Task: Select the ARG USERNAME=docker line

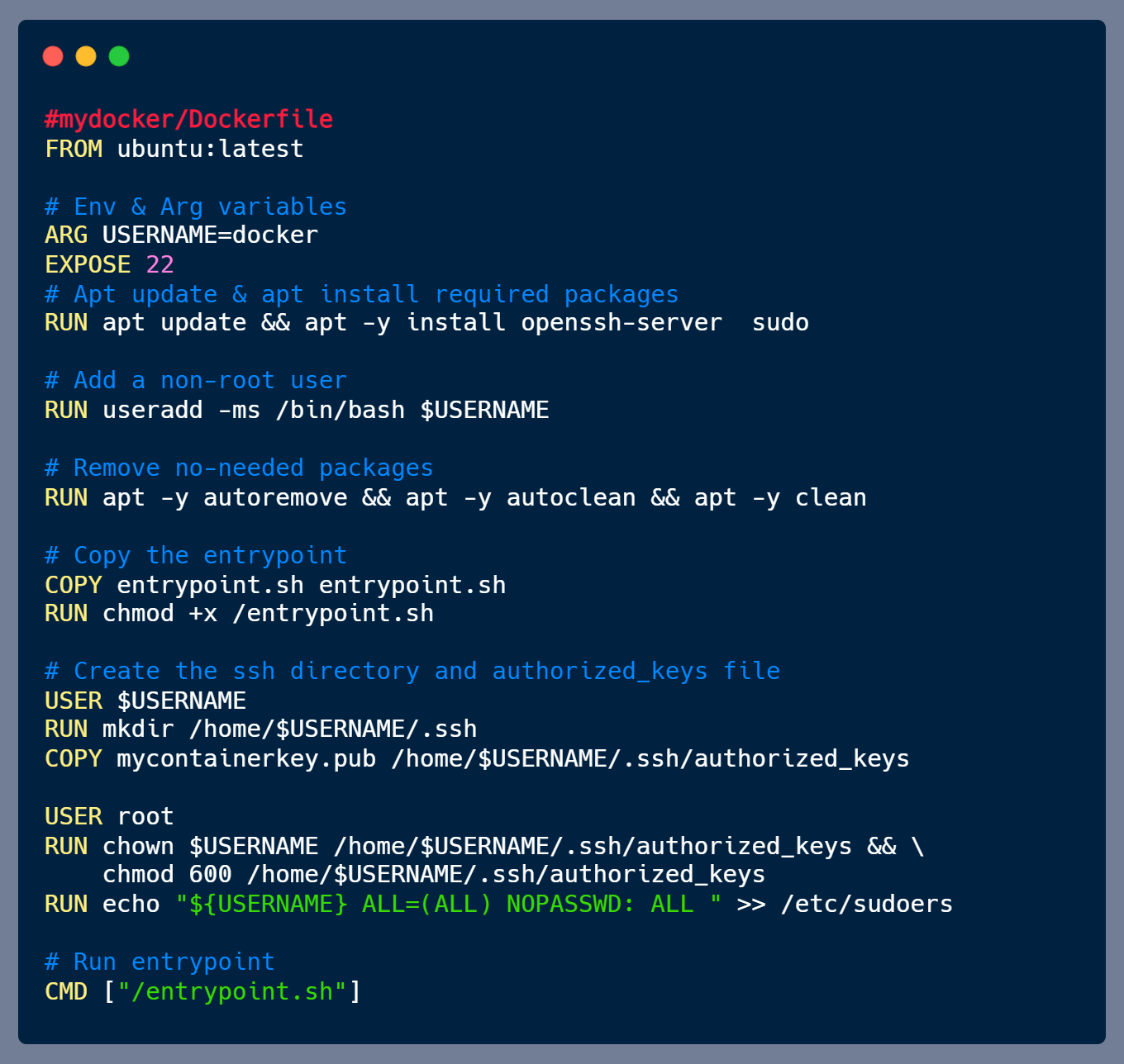Action: pos(181,235)
